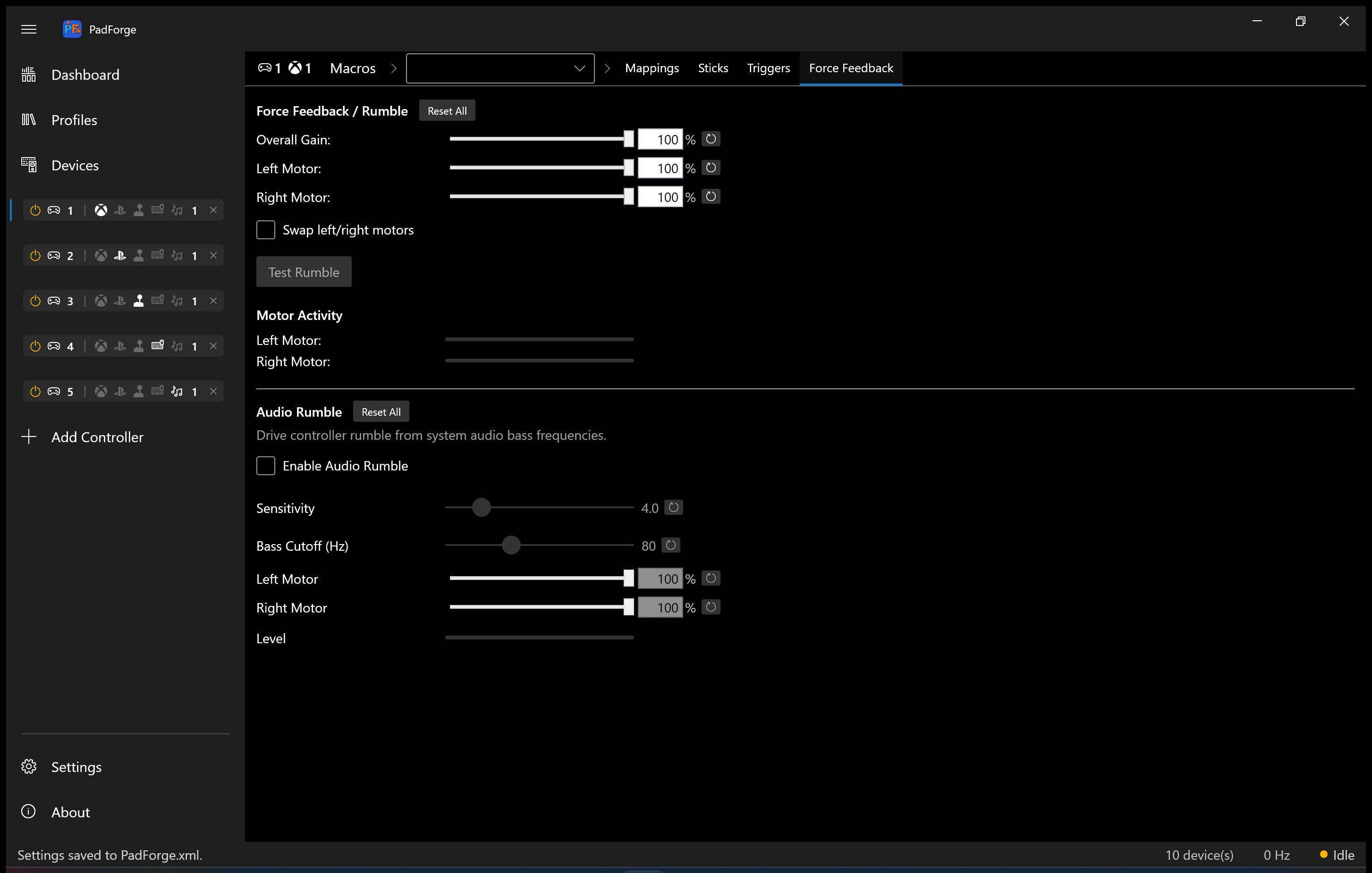Click the chevron right of Macros
Screen dimensions: 1372x873
click(394, 68)
